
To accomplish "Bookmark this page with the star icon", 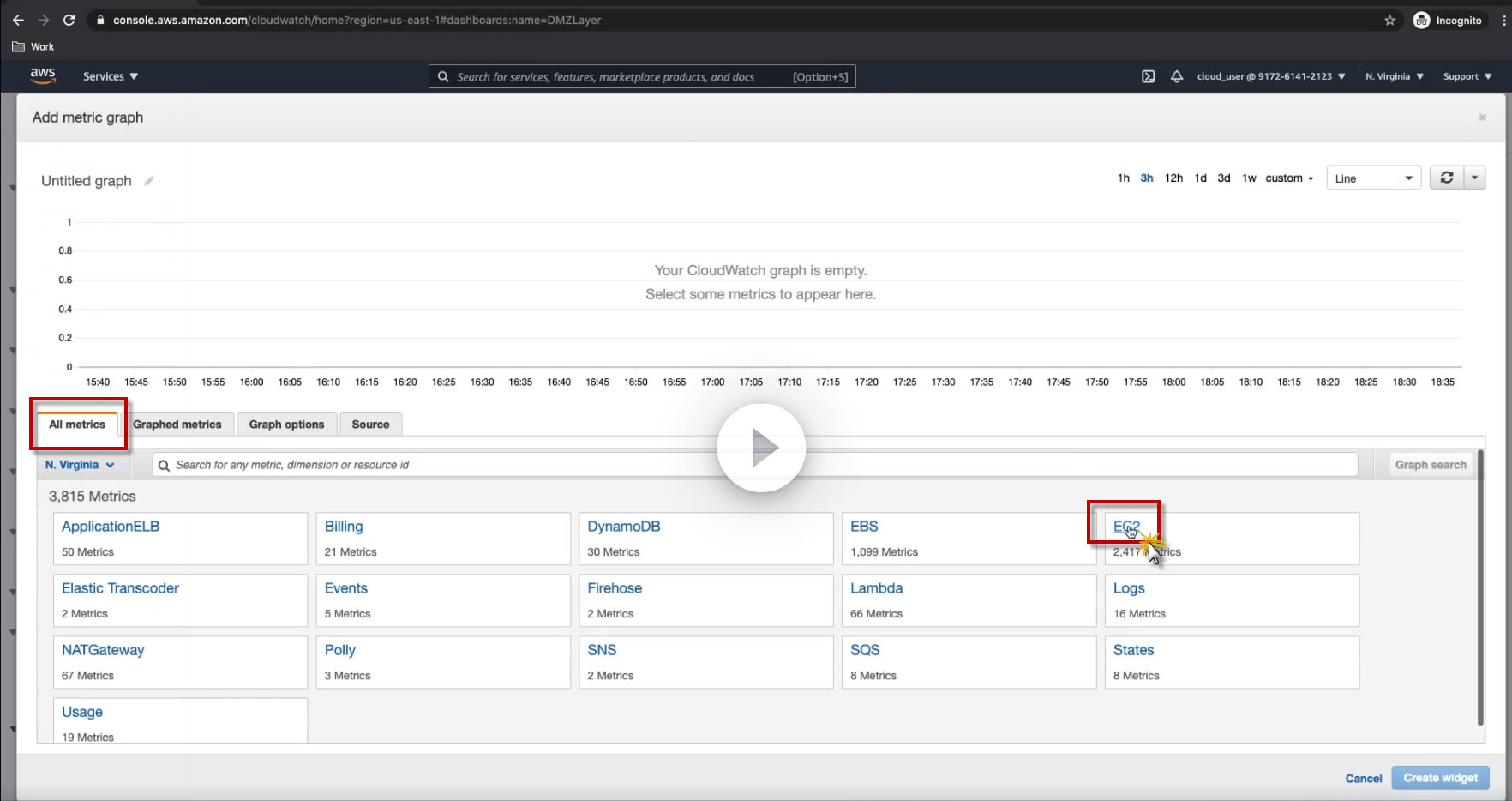I will (x=1389, y=21).
